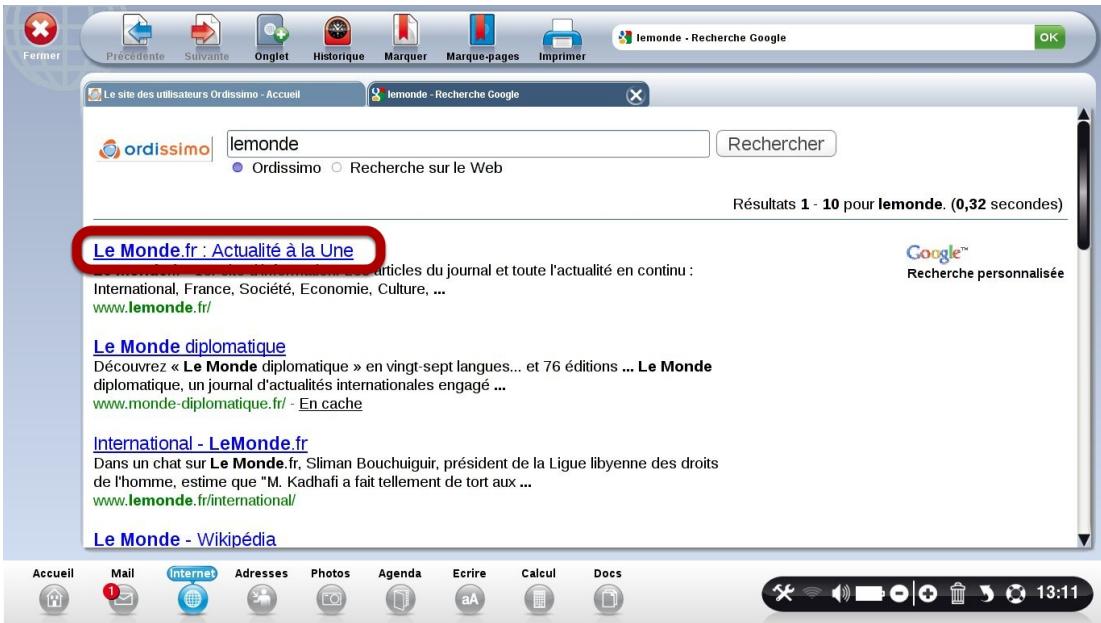1101x623 pixels.
Task: Click the vertical scrollbar thumb
Action: tap(1083, 184)
